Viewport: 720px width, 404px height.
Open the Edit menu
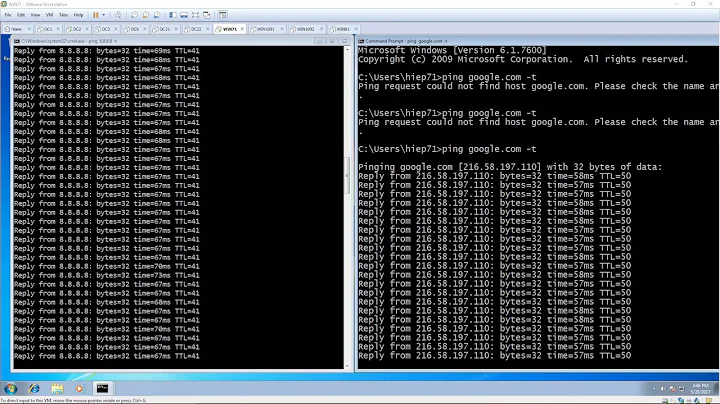click(x=21, y=15)
